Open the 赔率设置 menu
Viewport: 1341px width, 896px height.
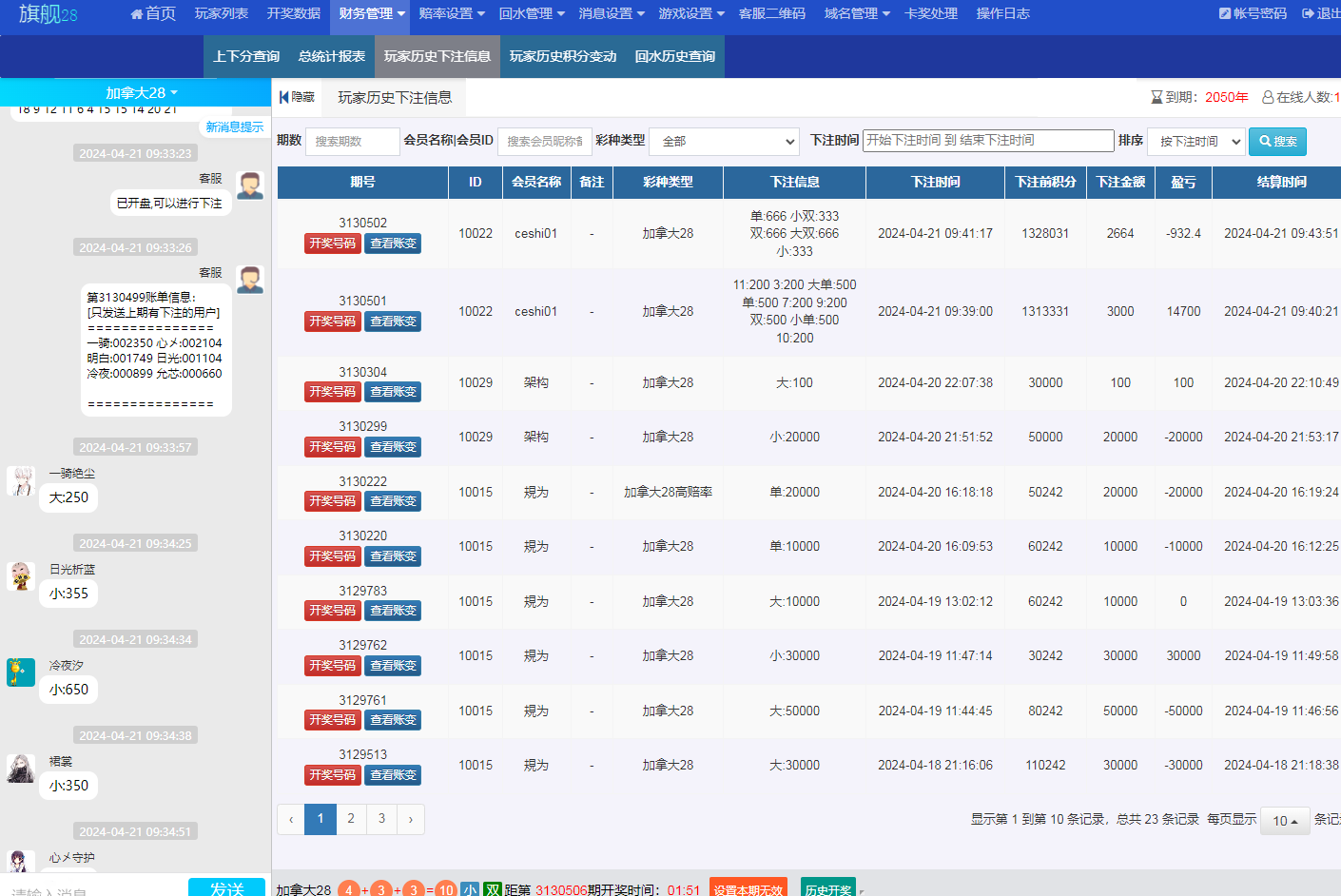point(452,13)
